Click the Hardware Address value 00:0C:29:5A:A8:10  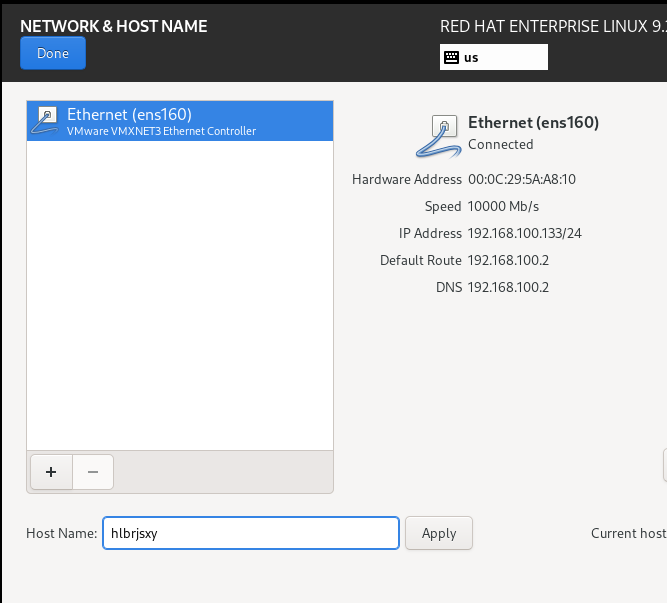[521, 180]
